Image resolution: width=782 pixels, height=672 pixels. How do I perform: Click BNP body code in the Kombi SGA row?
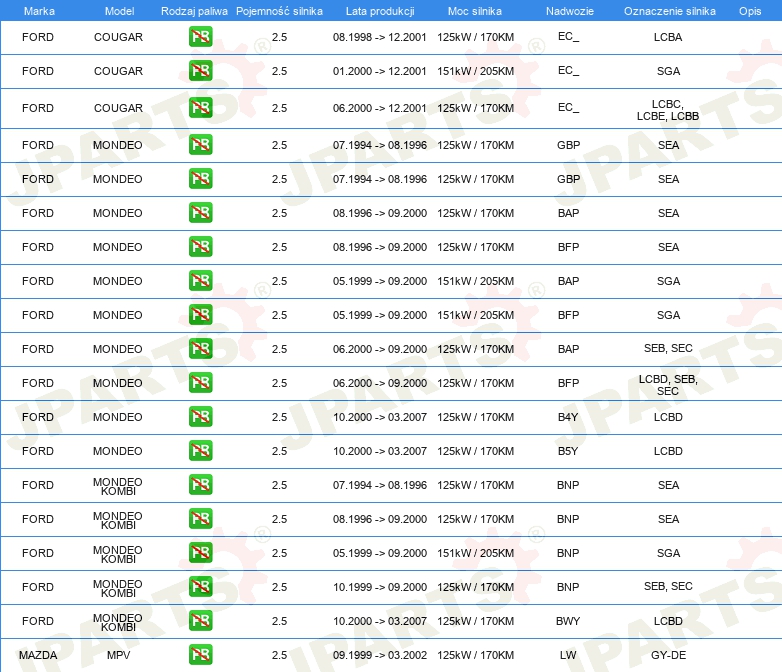click(x=568, y=553)
